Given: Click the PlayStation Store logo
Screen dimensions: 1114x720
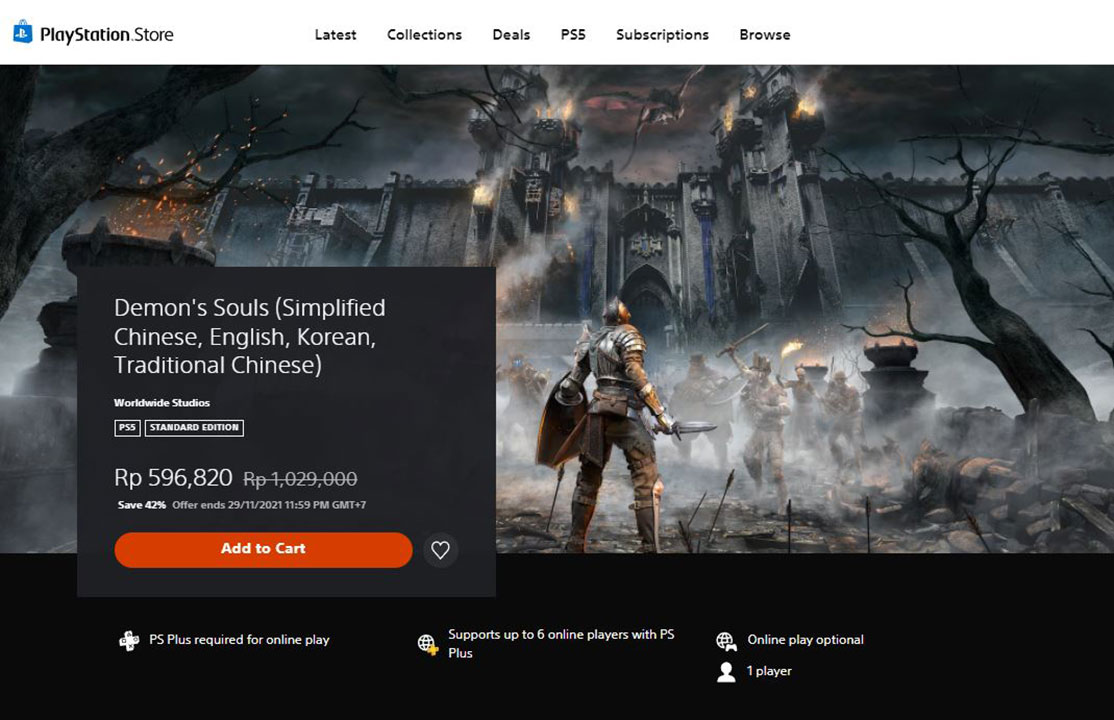Looking at the screenshot, I should coord(93,34).
